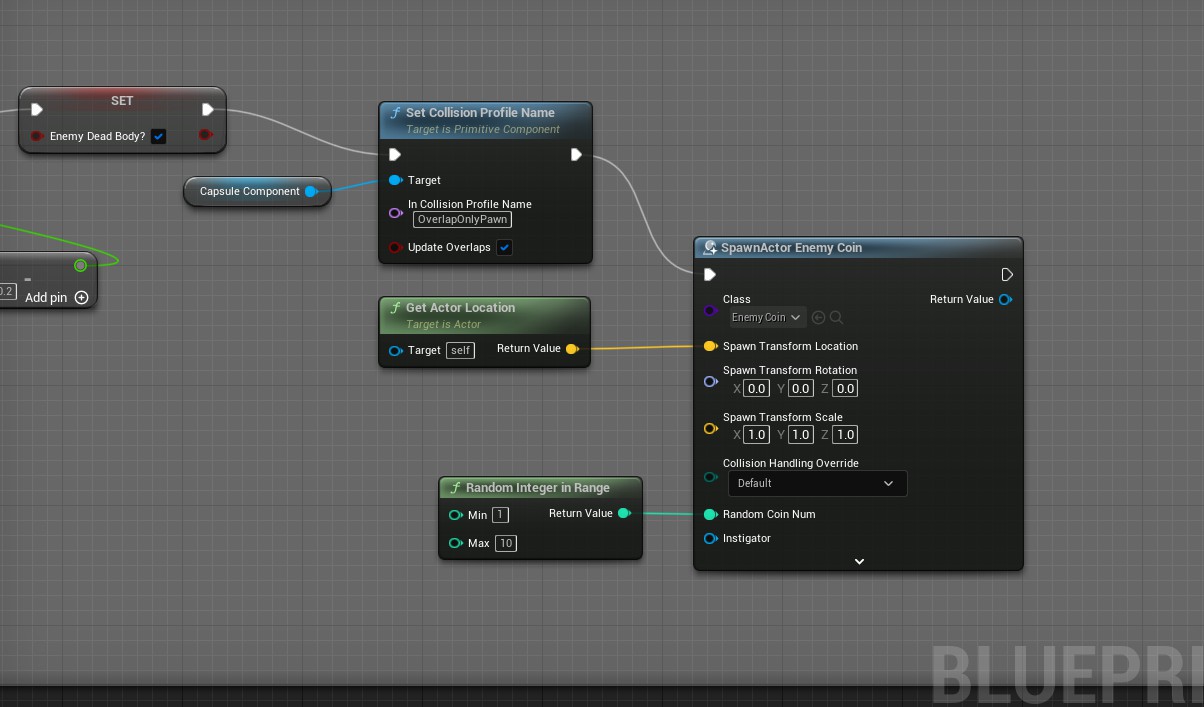
Task: Click the SpawnActor Return Value output pin
Action: (x=1005, y=299)
